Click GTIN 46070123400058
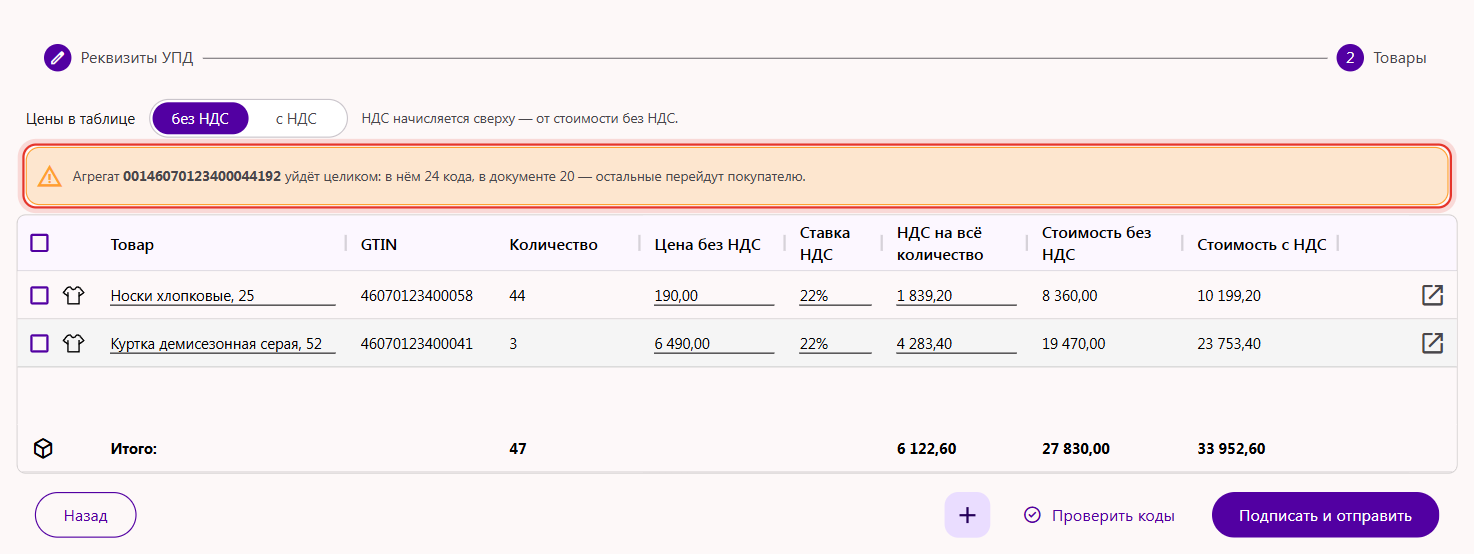 417,295
